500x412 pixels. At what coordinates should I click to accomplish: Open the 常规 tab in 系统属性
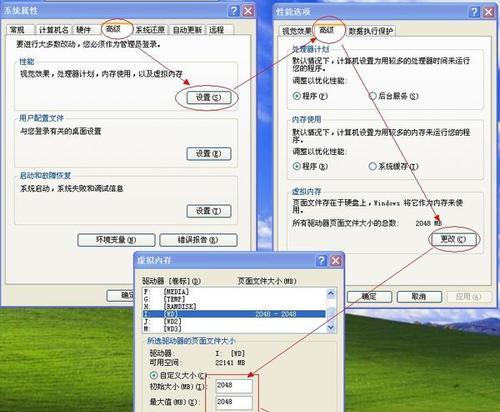tap(18, 30)
